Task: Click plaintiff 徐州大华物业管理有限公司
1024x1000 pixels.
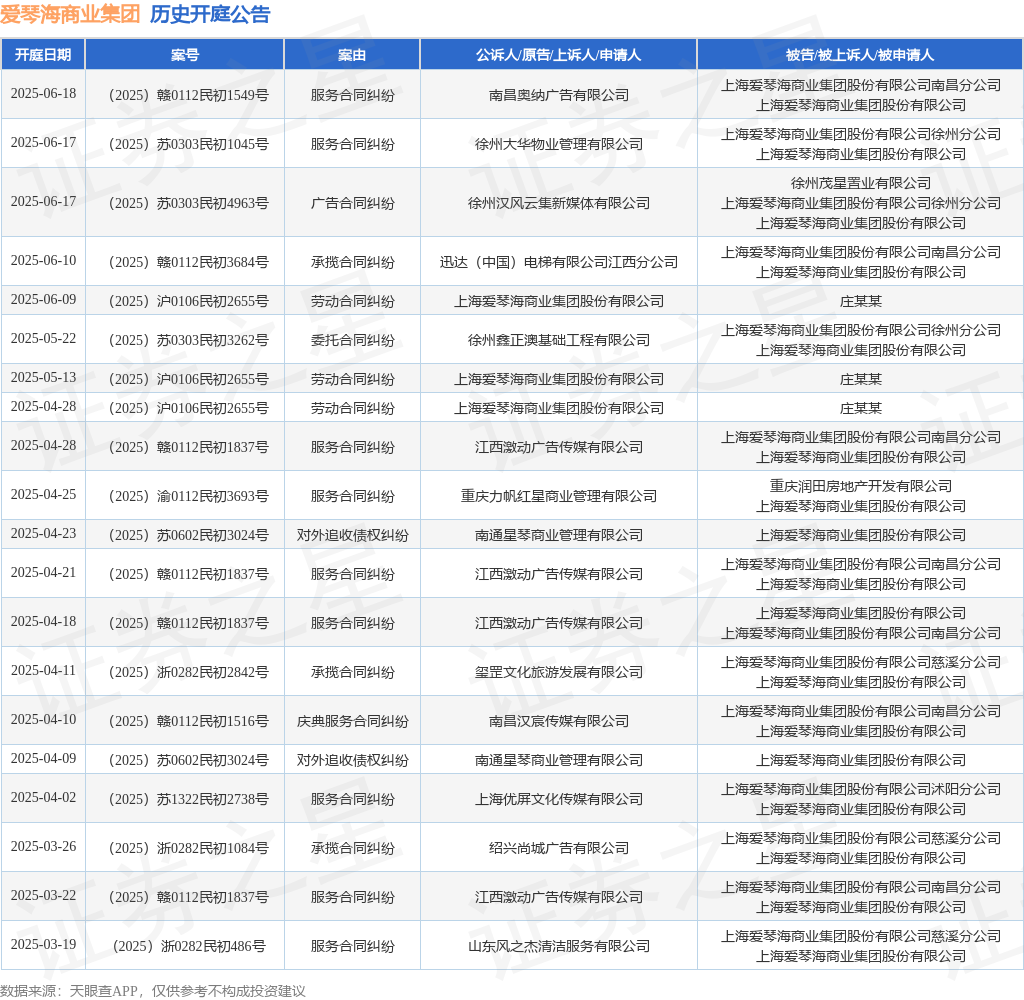Action: tap(559, 144)
